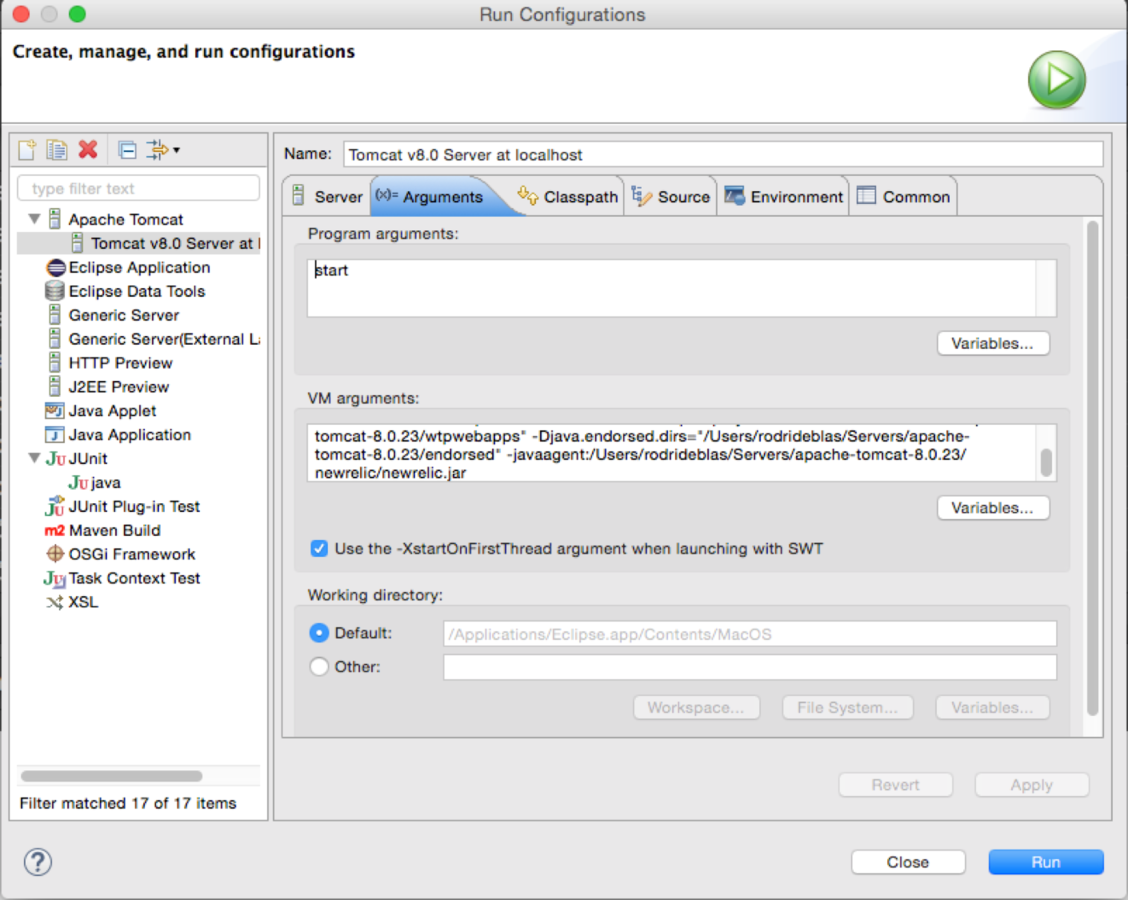Click in the VM arguments text area
The height and width of the screenshot is (900, 1128).
pyautogui.click(x=672, y=453)
